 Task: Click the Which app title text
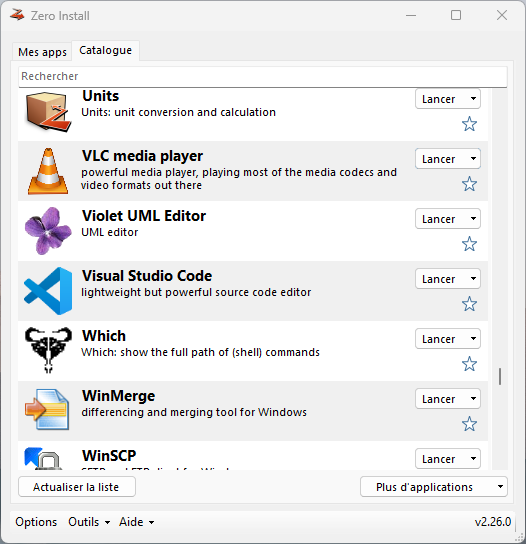pos(104,336)
